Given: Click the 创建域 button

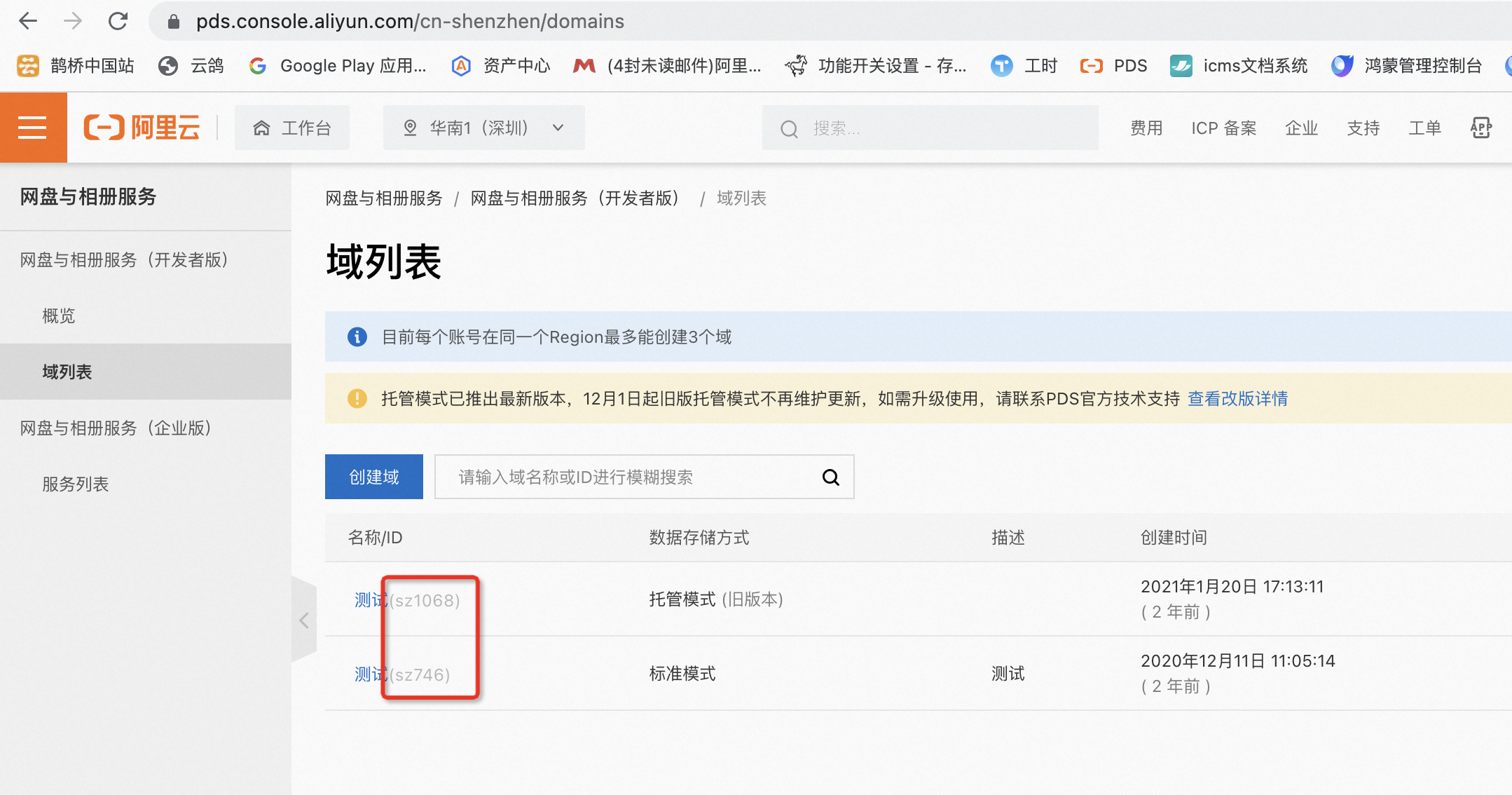Looking at the screenshot, I should pos(374,477).
